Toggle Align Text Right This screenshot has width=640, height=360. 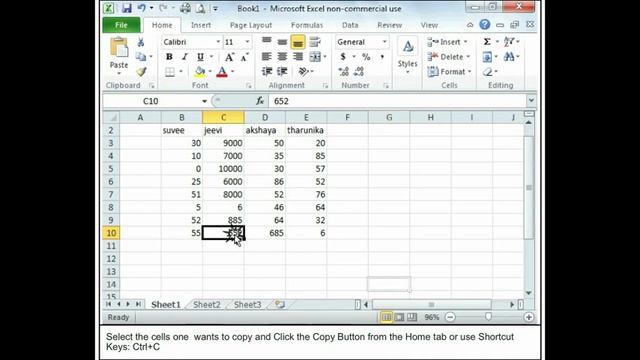(298, 57)
